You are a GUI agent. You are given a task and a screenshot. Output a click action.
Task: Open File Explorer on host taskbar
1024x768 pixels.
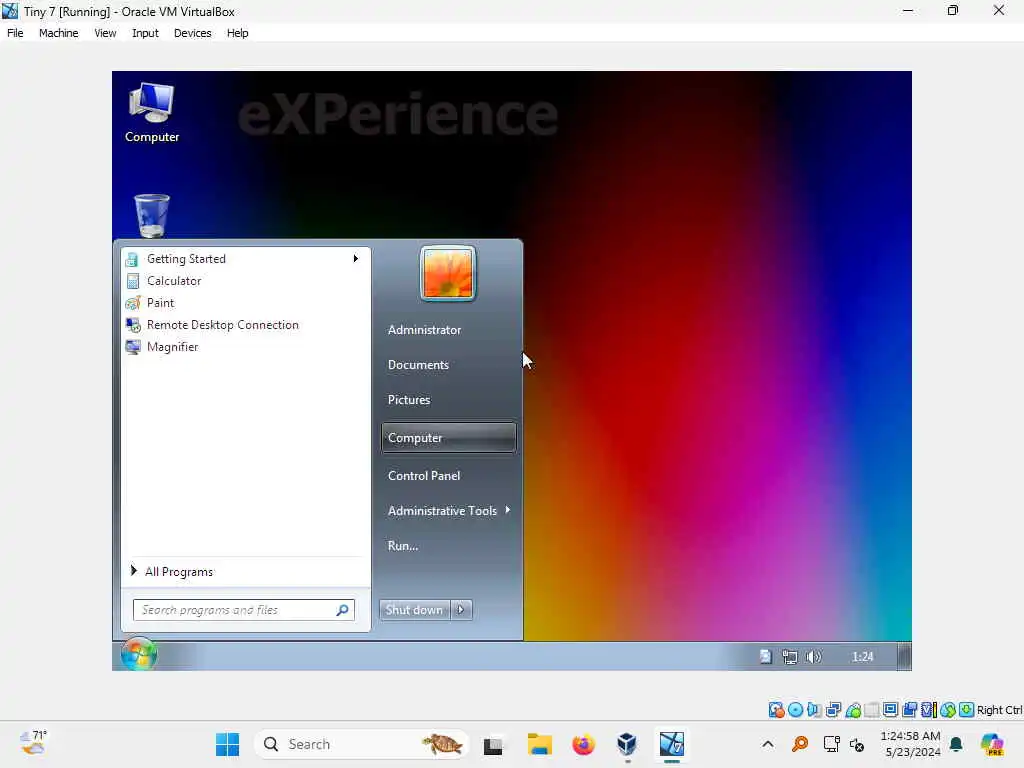[x=539, y=744]
